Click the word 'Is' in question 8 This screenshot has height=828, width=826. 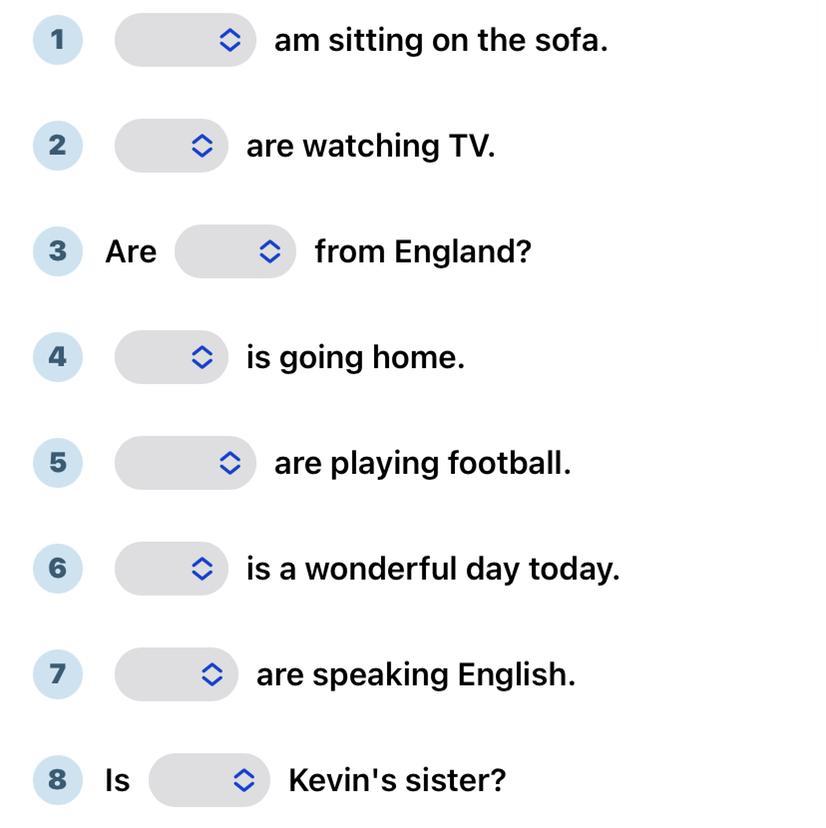[117, 780]
